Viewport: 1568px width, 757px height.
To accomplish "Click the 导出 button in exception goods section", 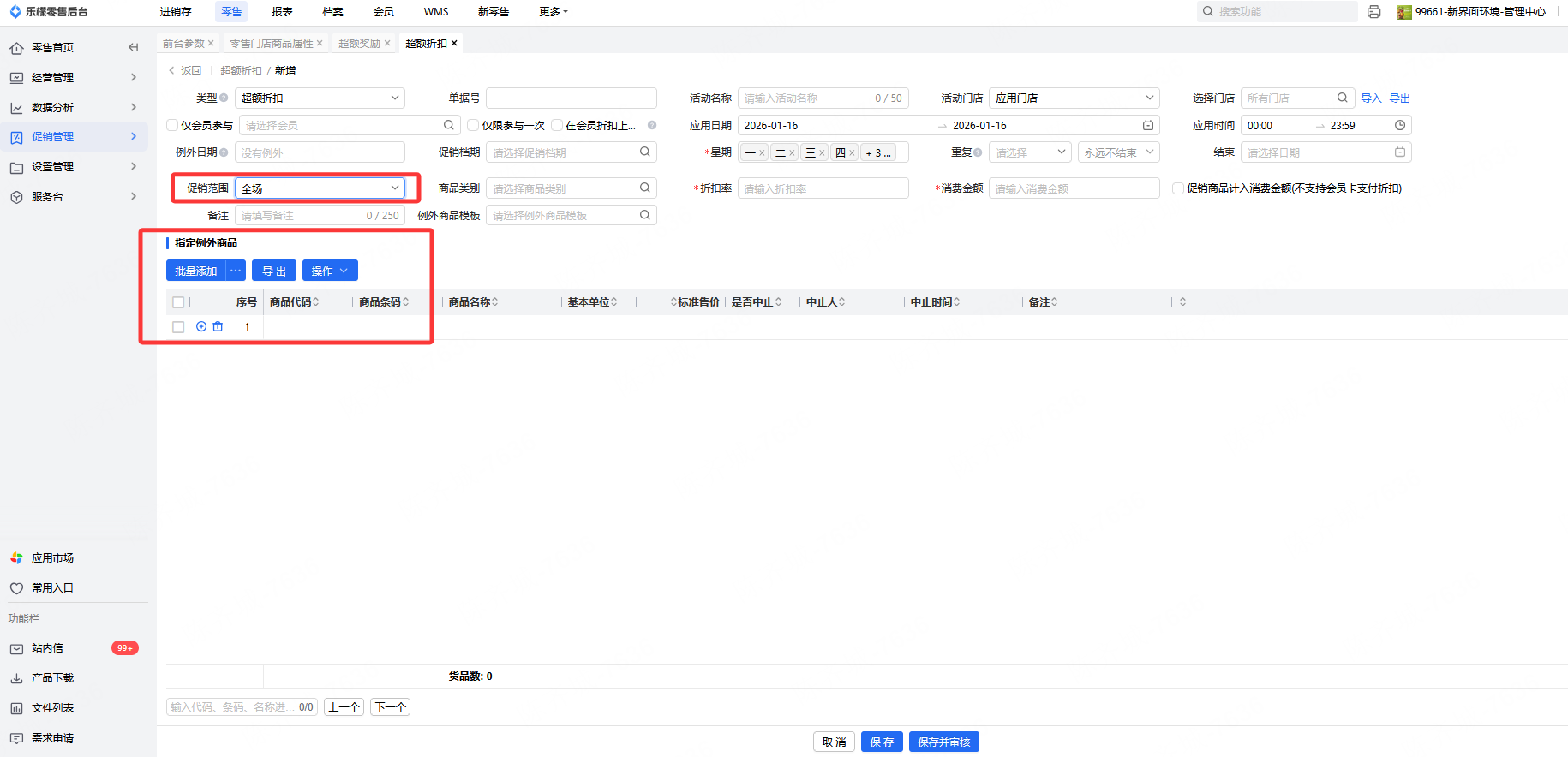I will [274, 271].
